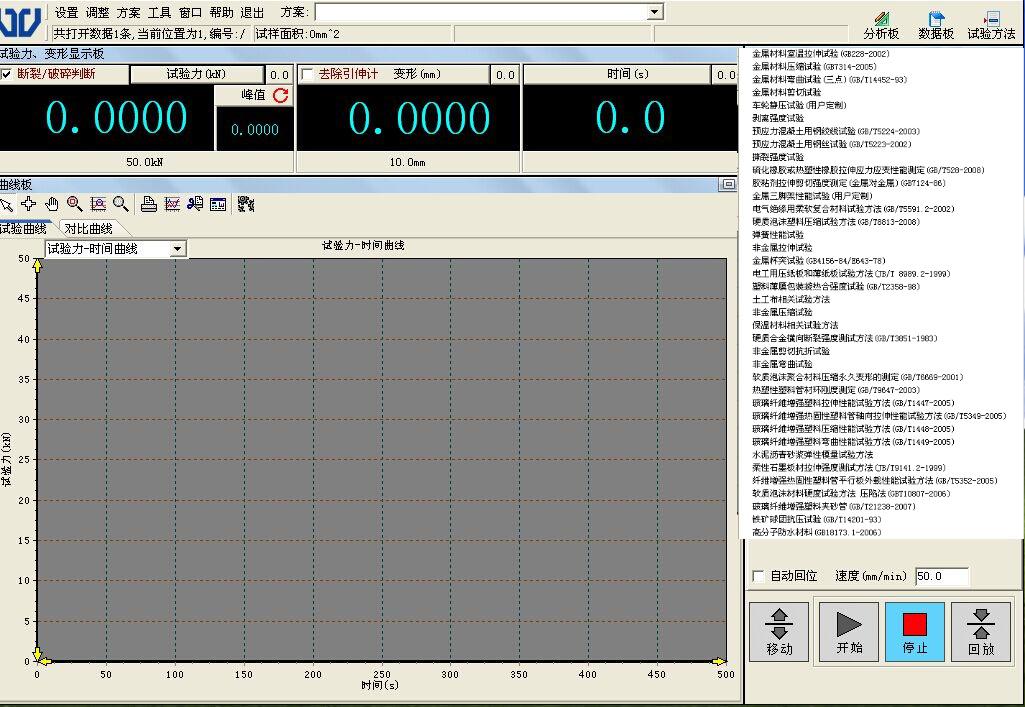Open the 方案 menu

coord(128,12)
